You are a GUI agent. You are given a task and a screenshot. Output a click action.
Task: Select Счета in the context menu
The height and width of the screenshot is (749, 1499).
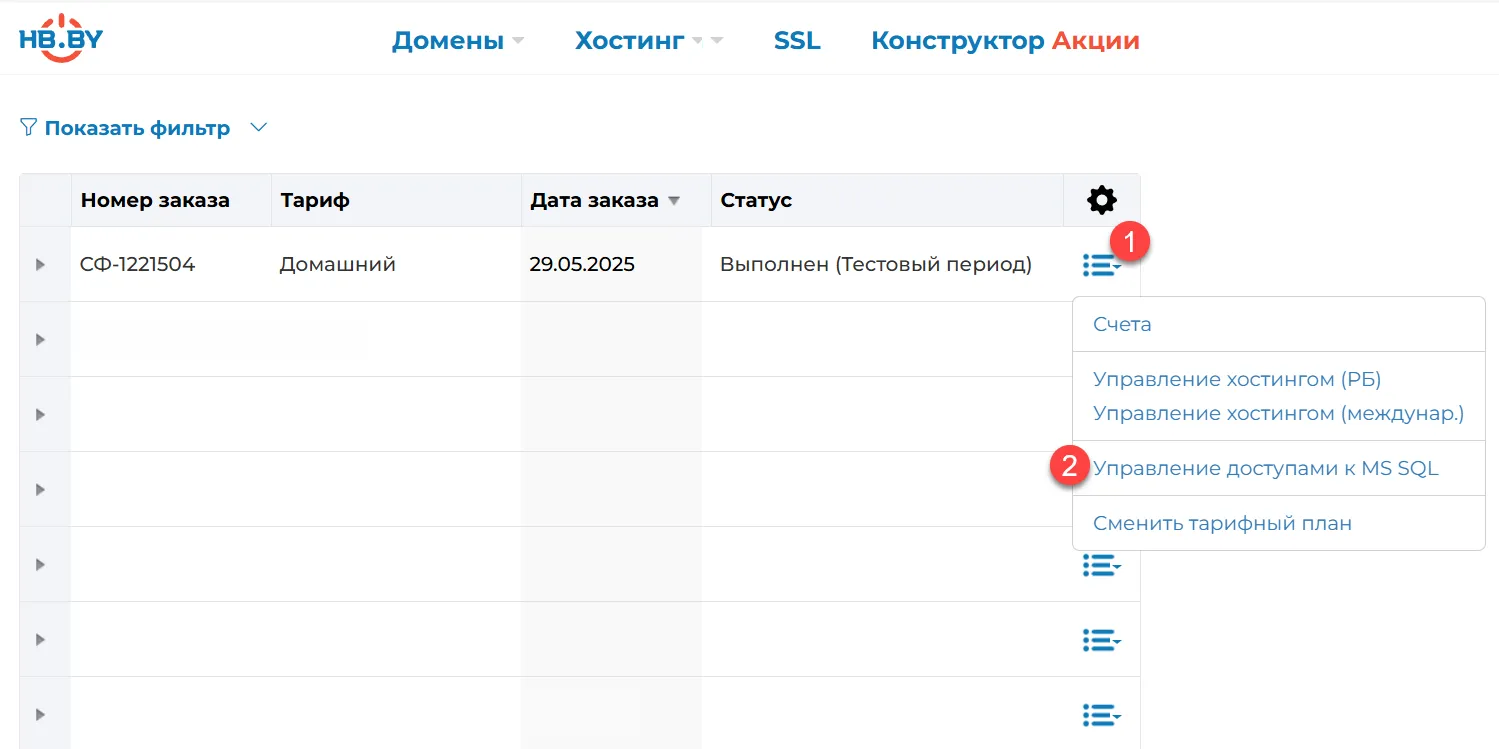[x=1121, y=324]
